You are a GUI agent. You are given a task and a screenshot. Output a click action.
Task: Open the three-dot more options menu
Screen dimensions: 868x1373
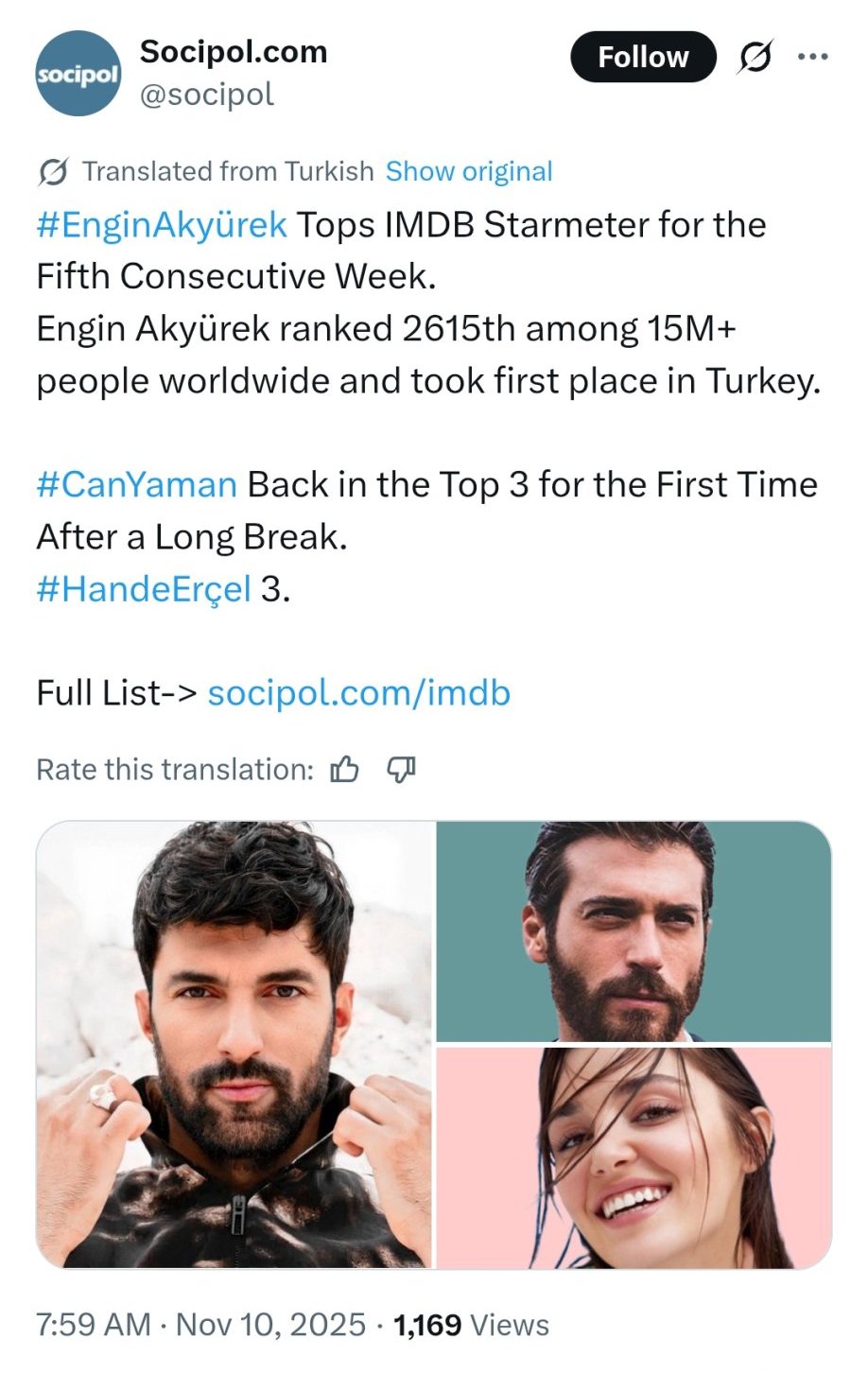pos(812,58)
